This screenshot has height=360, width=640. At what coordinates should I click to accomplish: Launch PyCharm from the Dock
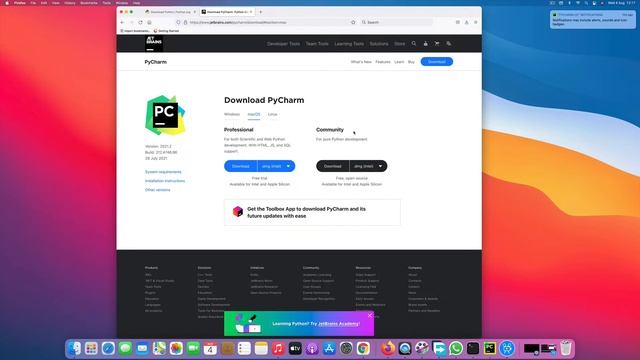(490, 348)
